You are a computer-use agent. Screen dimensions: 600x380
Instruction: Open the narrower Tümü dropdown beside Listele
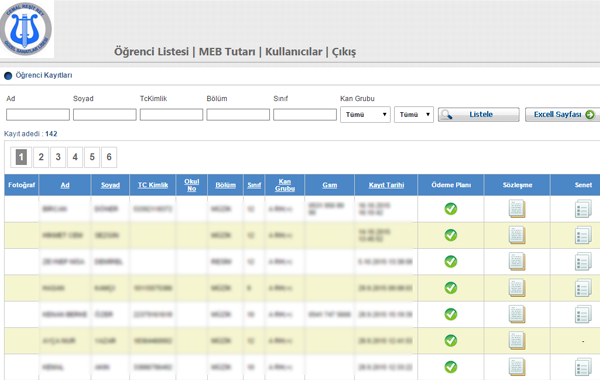[x=414, y=114]
